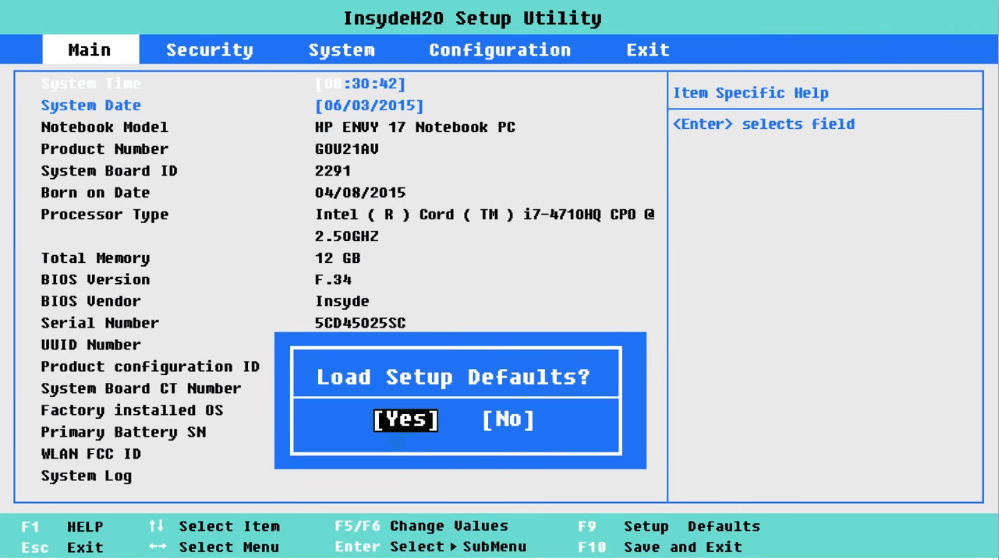The height and width of the screenshot is (560, 999).
Task: Click the up/down arrows Select Item icon
Action: click(156, 526)
